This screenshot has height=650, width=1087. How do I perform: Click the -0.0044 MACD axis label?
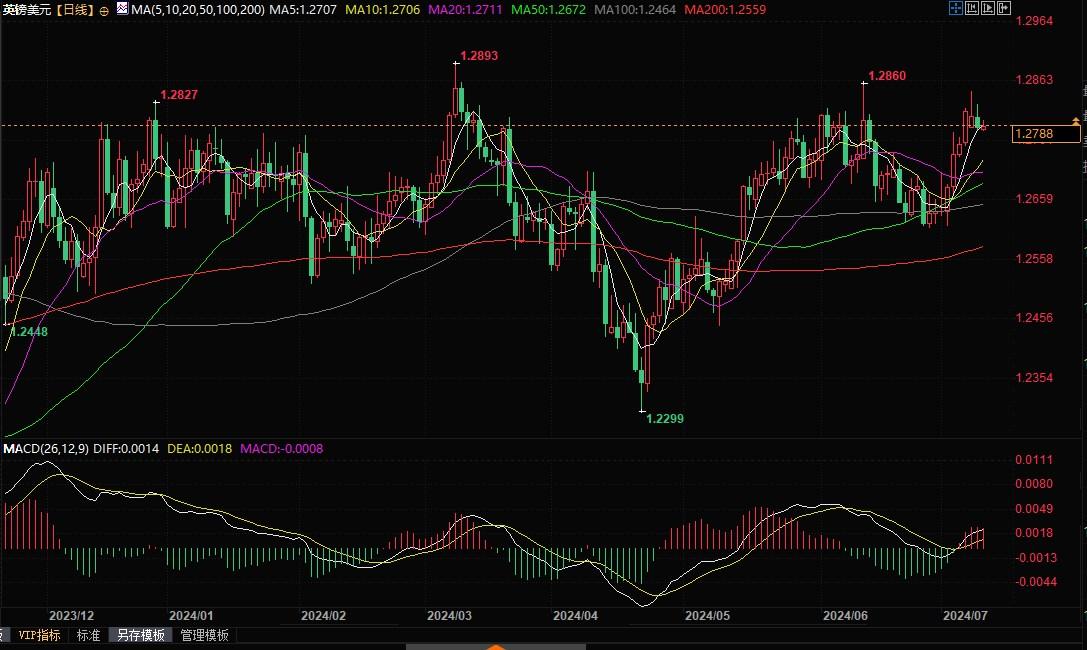[x=1036, y=582]
